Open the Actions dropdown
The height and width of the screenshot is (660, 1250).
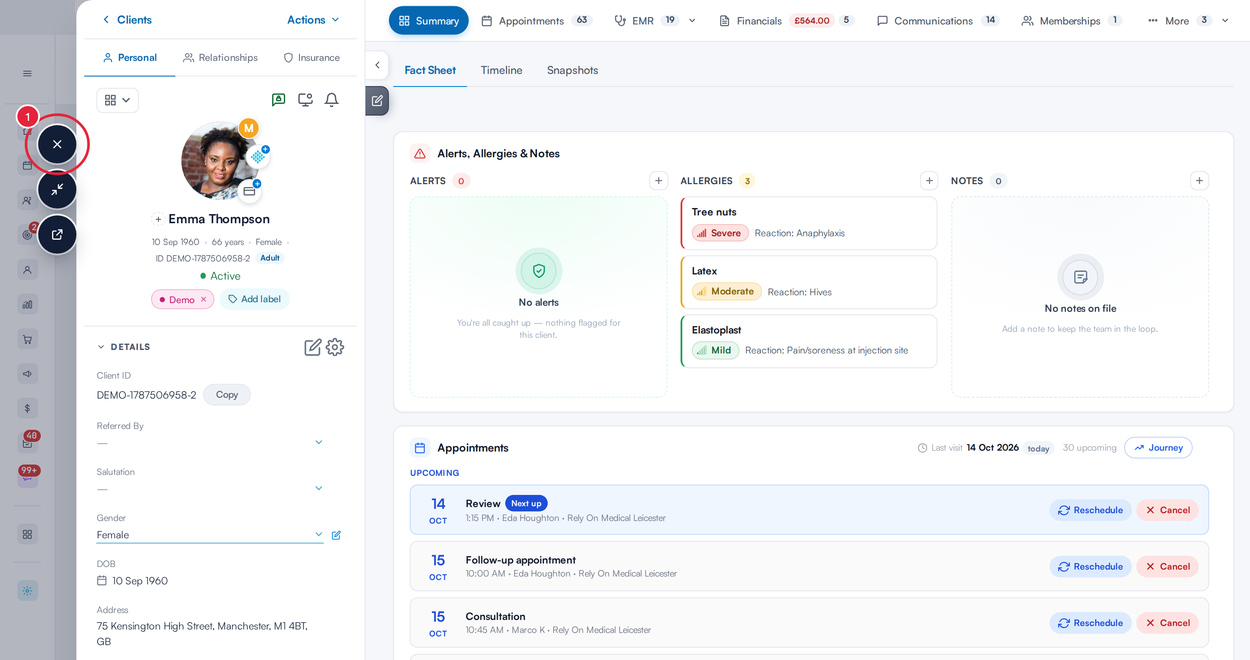(313, 20)
